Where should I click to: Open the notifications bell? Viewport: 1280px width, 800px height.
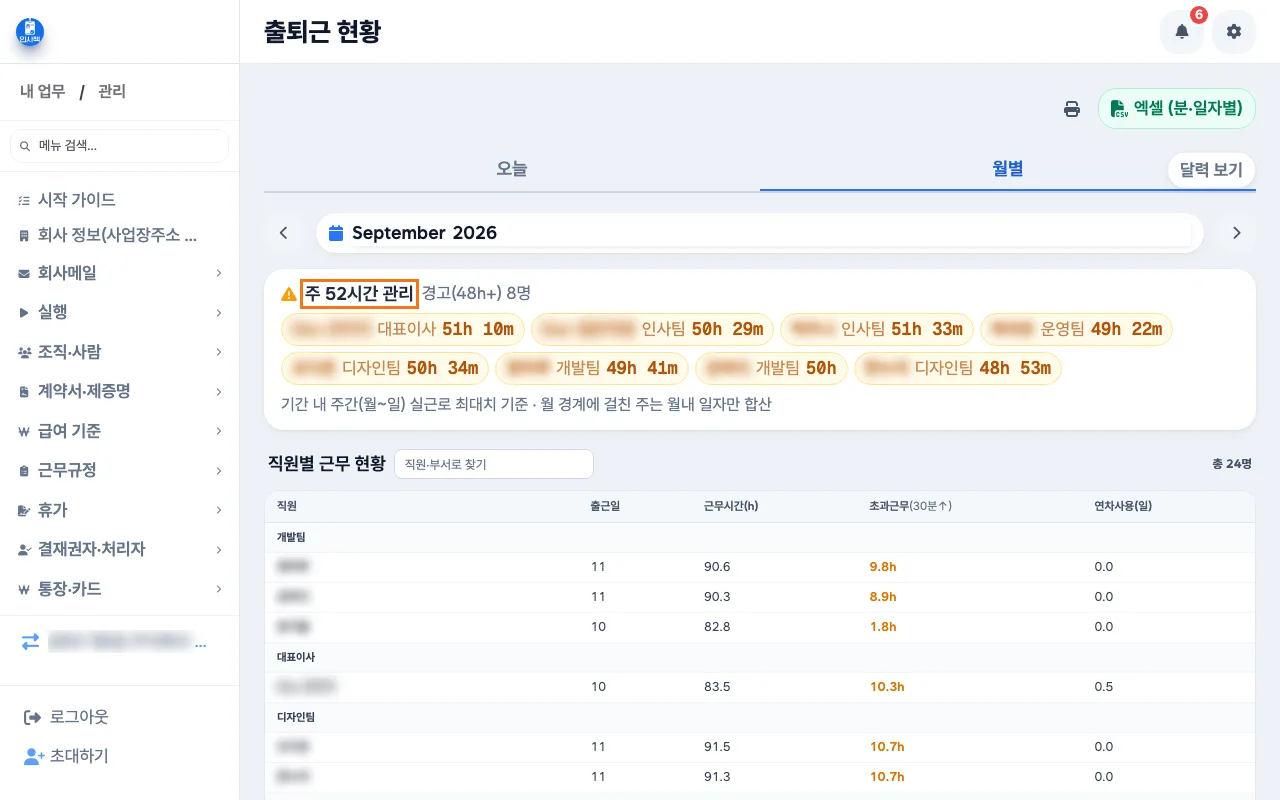1182,32
